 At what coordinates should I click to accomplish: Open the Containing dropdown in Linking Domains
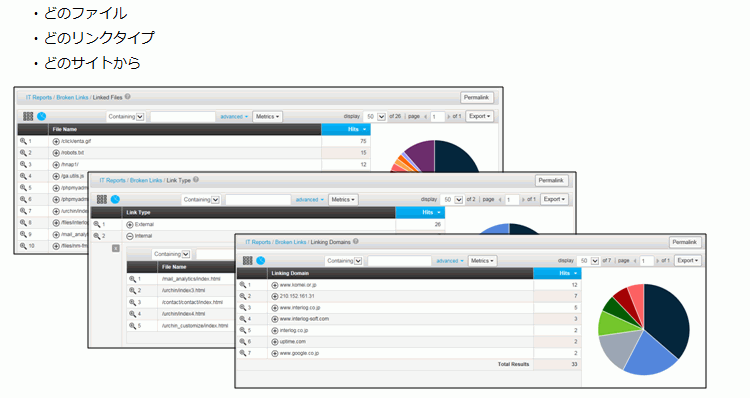click(344, 261)
